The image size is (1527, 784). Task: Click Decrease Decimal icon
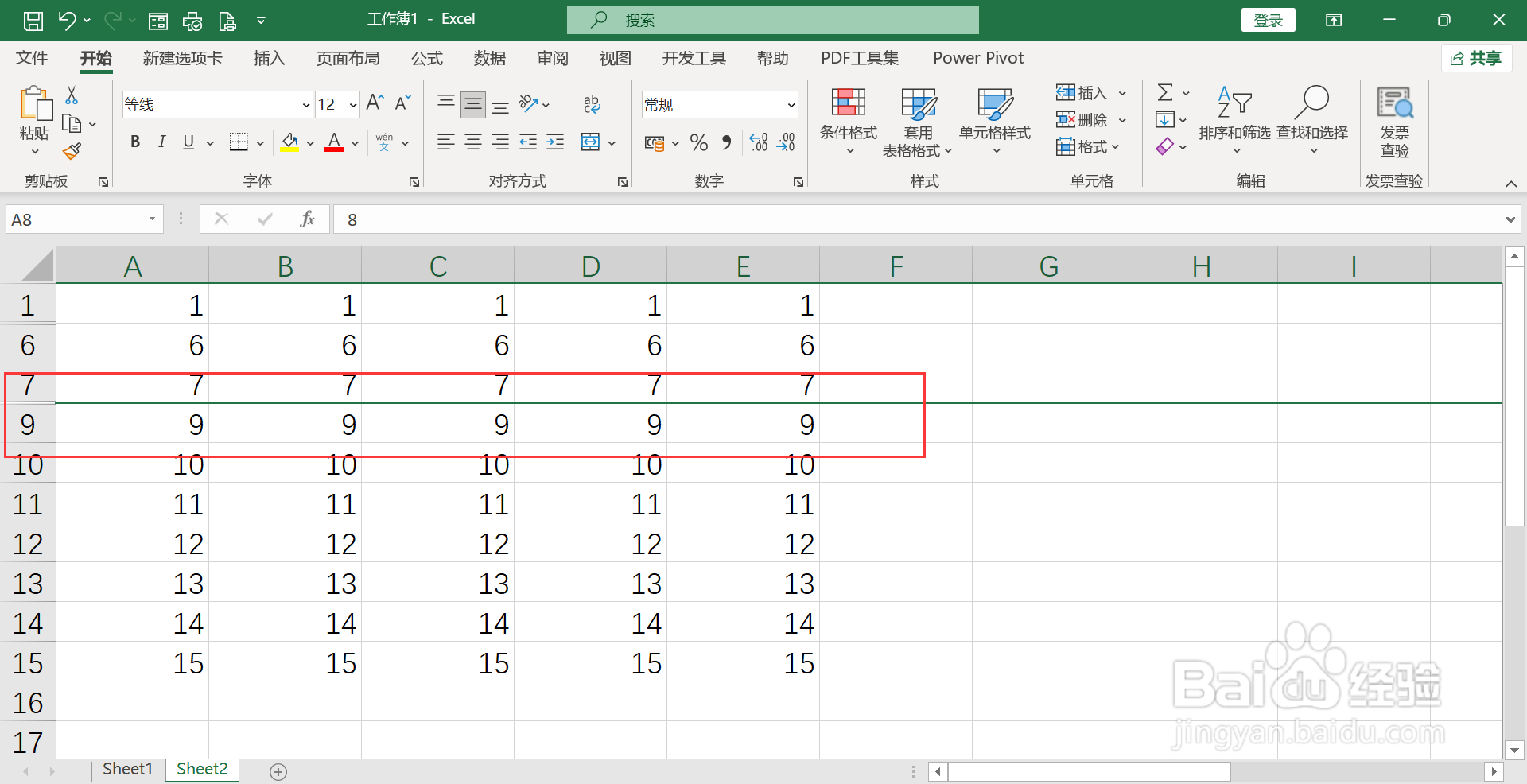point(786,142)
